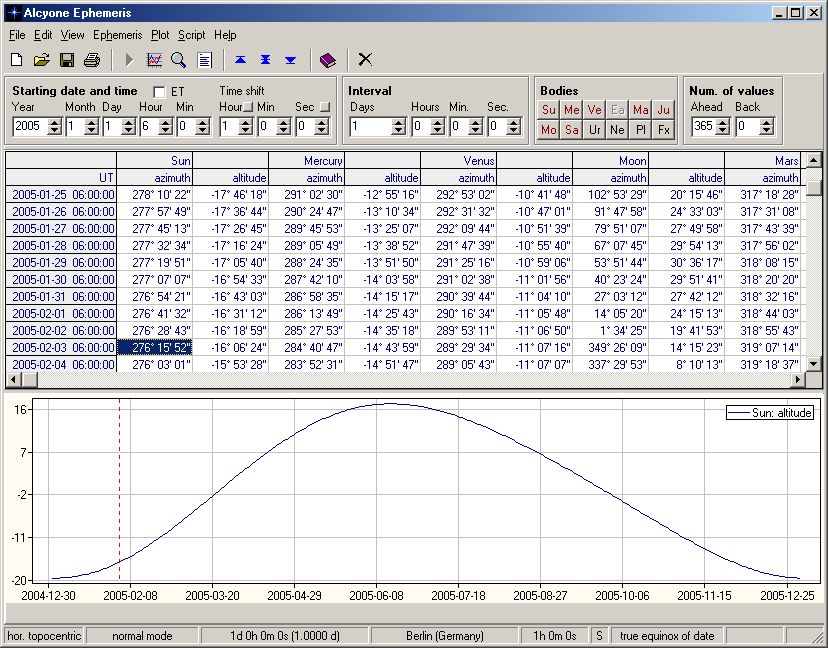828x648 pixels.
Task: Click the table's vertical scrollbar thumb
Action: coord(814,187)
